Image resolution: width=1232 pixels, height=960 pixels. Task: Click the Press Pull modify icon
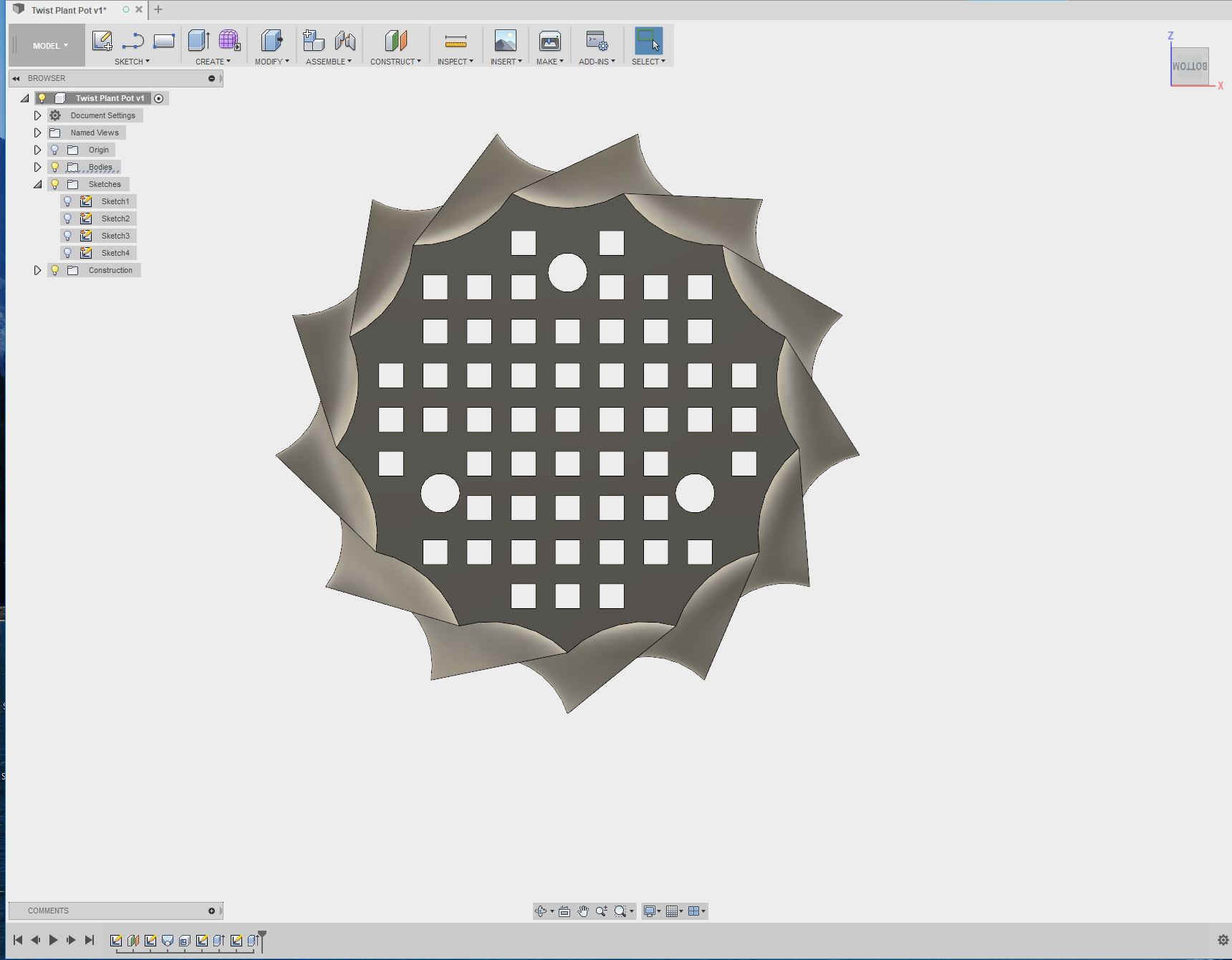pyautogui.click(x=271, y=41)
